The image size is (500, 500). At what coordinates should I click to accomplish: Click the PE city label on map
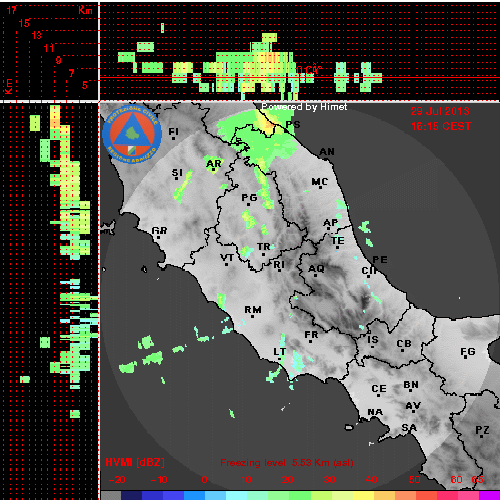coord(380,260)
